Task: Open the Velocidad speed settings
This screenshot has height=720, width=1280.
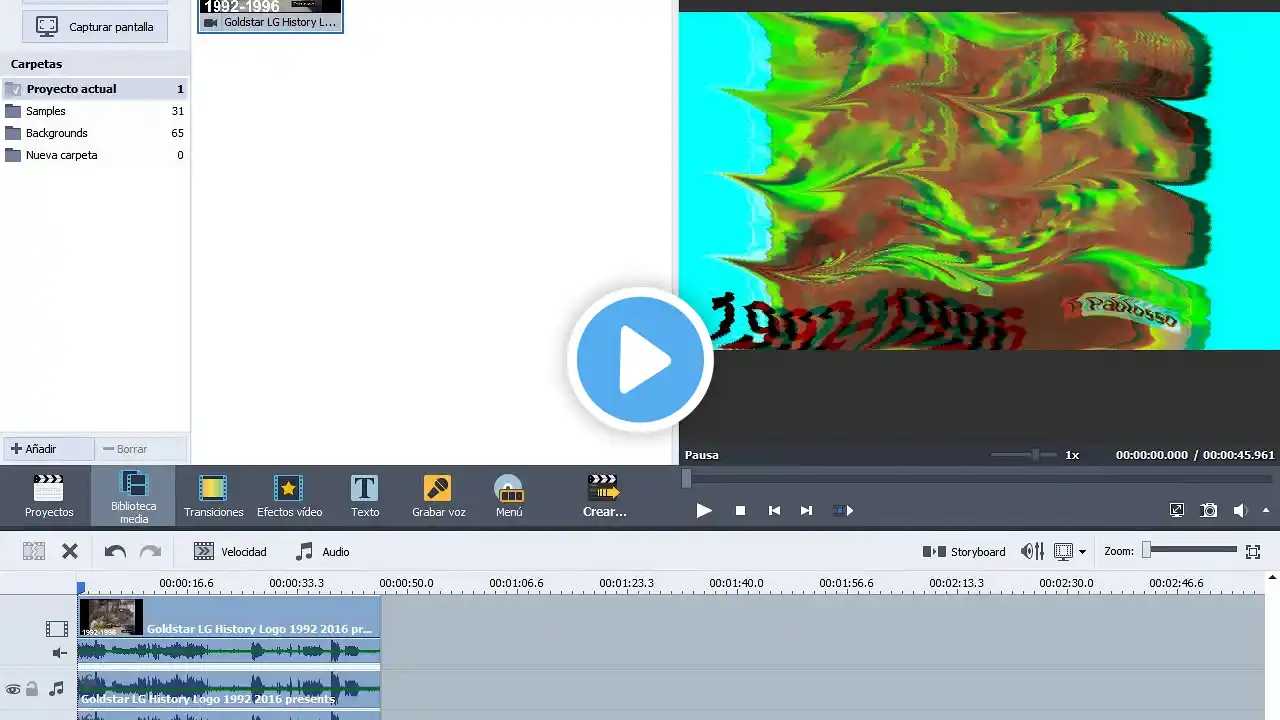Action: pos(230,551)
